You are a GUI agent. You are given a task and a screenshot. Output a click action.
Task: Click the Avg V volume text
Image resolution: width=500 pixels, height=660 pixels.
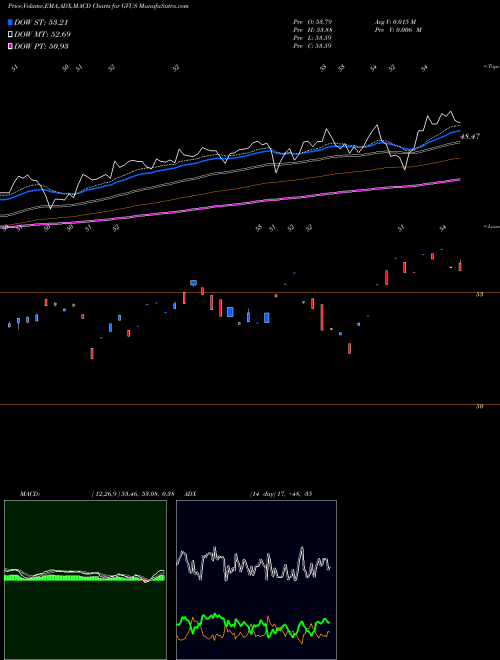click(395, 21)
